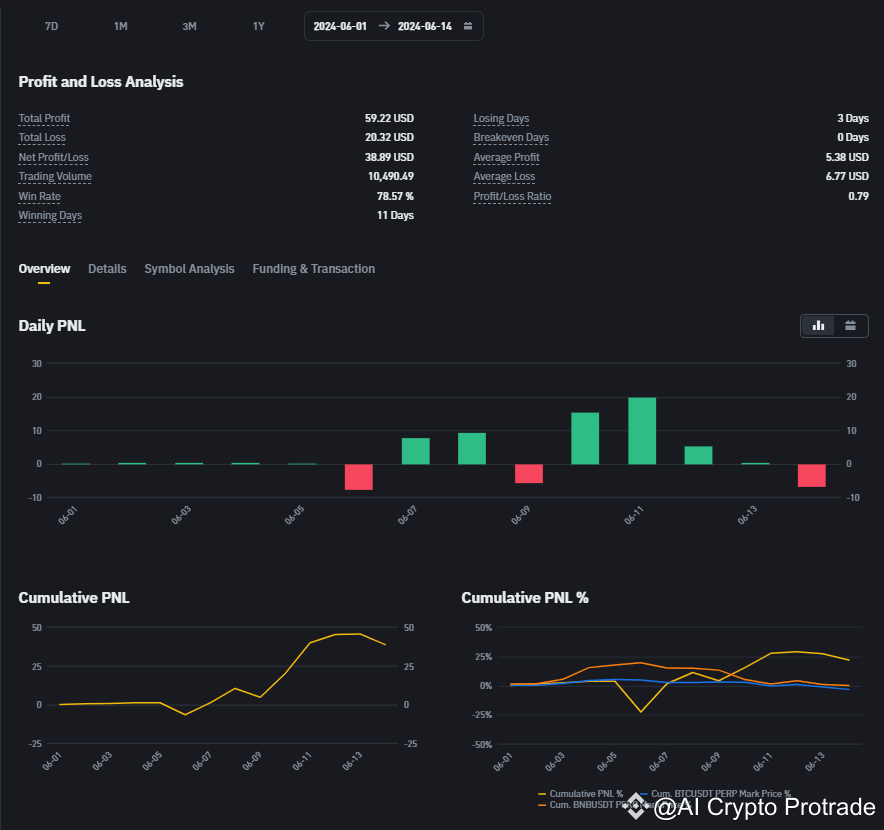The image size is (884, 830).
Task: Open the date range calendar icon
Action: pos(467,26)
